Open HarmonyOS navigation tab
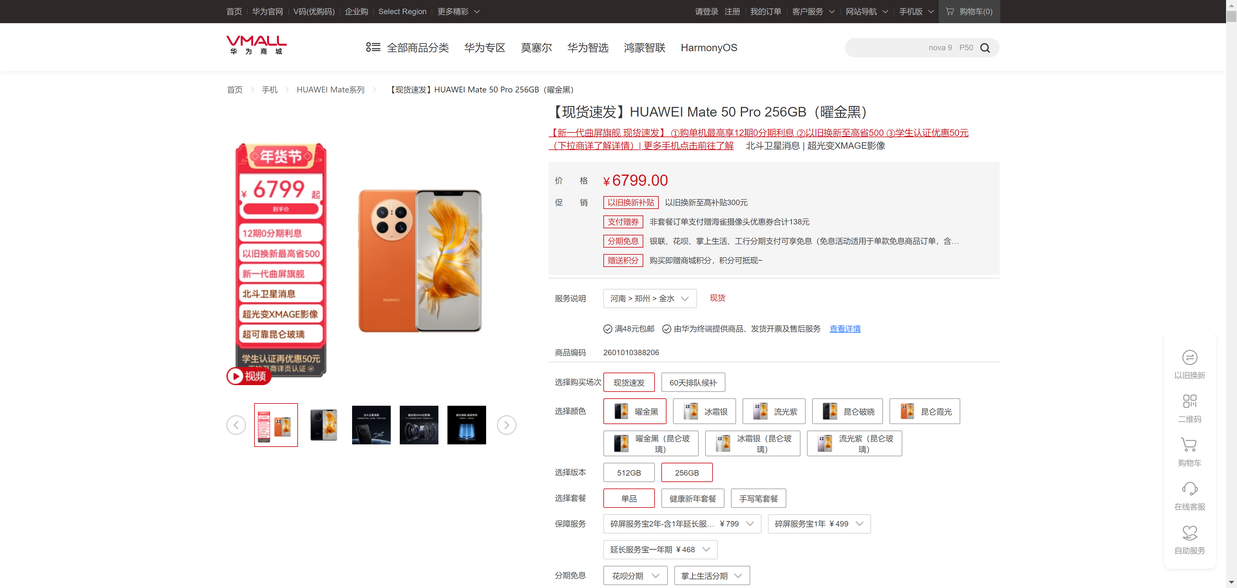 pyautogui.click(x=709, y=48)
